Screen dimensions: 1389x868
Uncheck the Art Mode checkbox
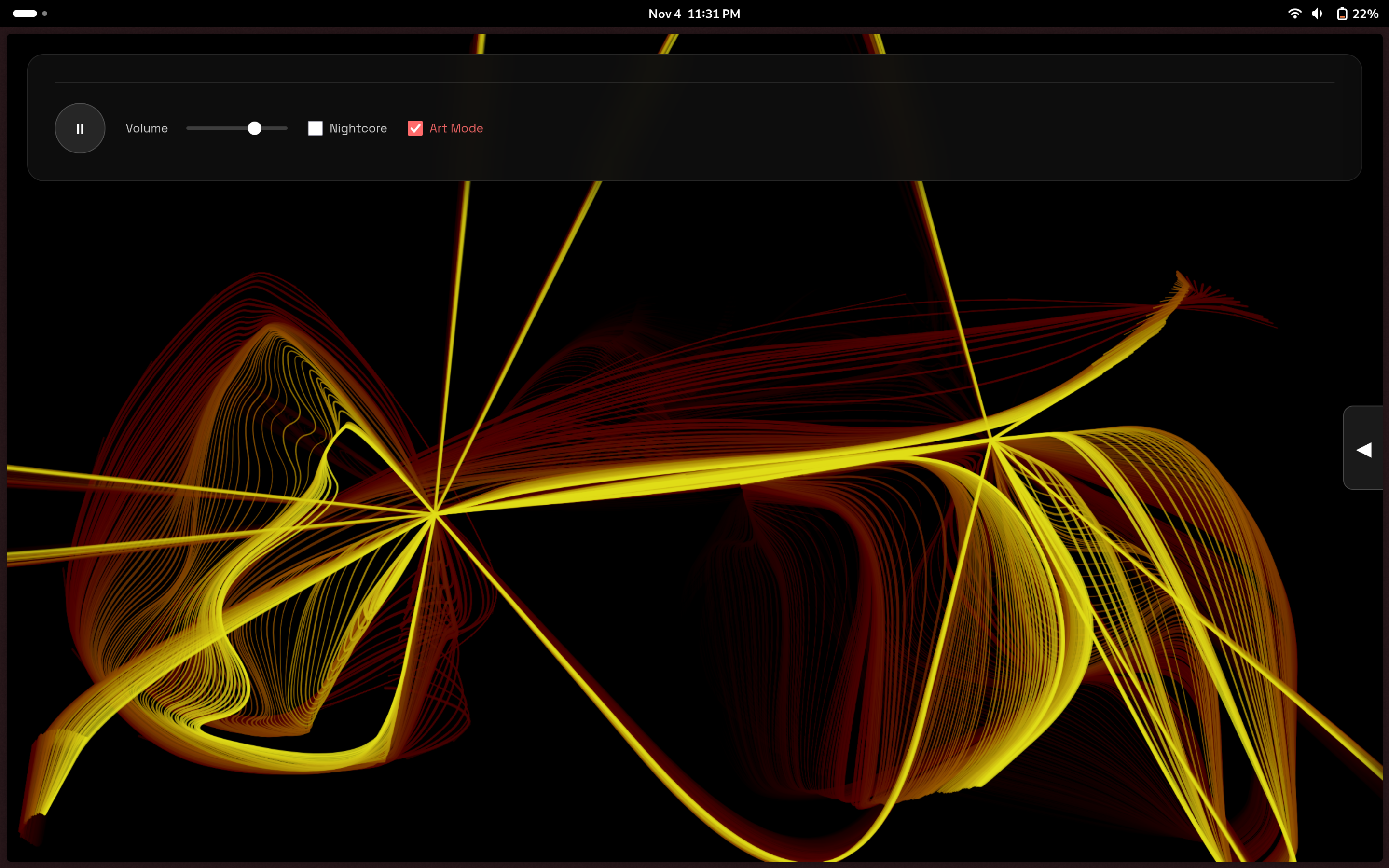click(x=415, y=128)
